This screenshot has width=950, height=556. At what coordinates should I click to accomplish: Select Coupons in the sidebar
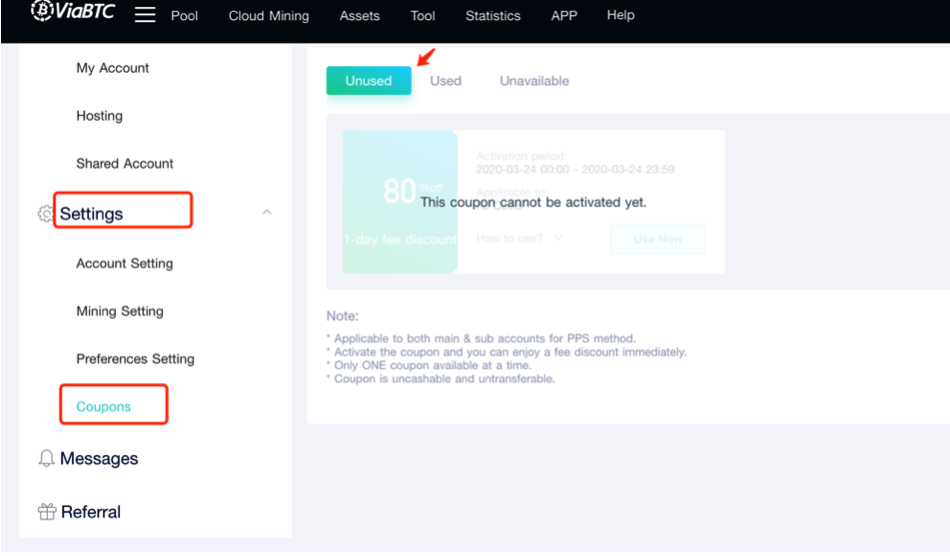[104, 407]
